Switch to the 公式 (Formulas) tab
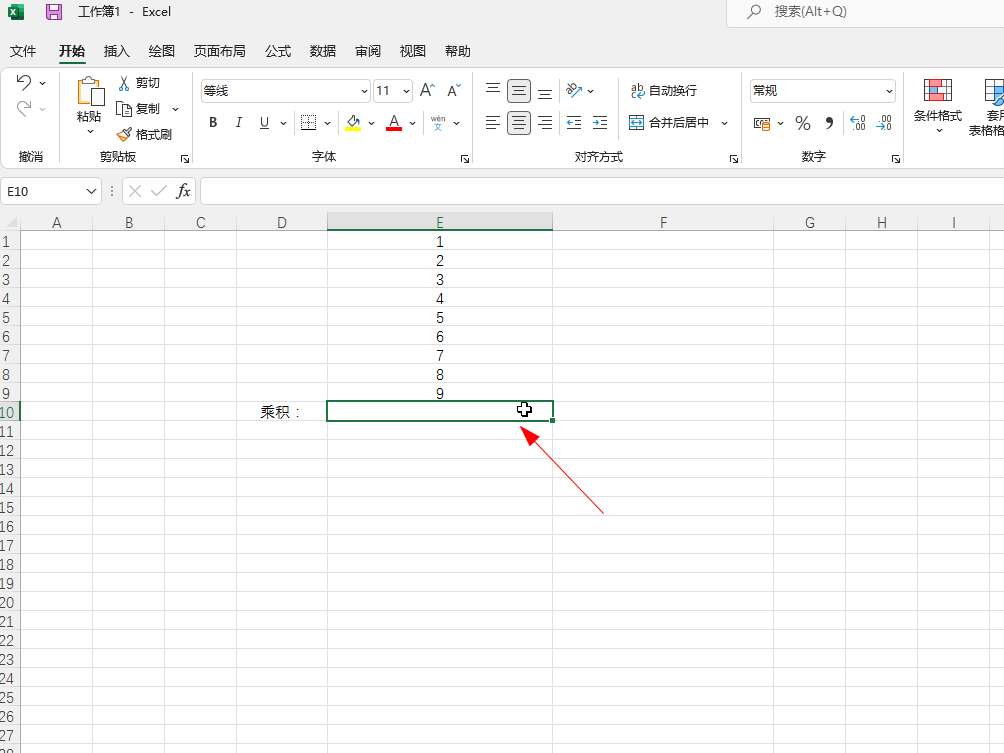This screenshot has height=753, width=1004. point(277,51)
